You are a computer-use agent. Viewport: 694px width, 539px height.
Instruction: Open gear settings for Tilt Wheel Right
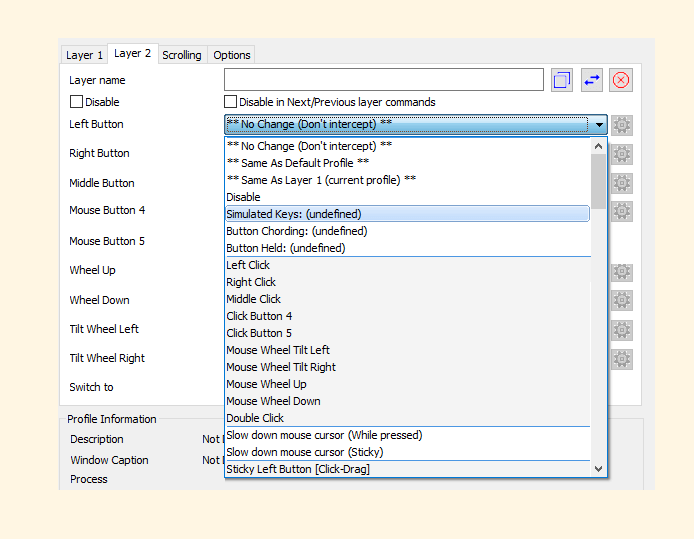click(x=622, y=359)
